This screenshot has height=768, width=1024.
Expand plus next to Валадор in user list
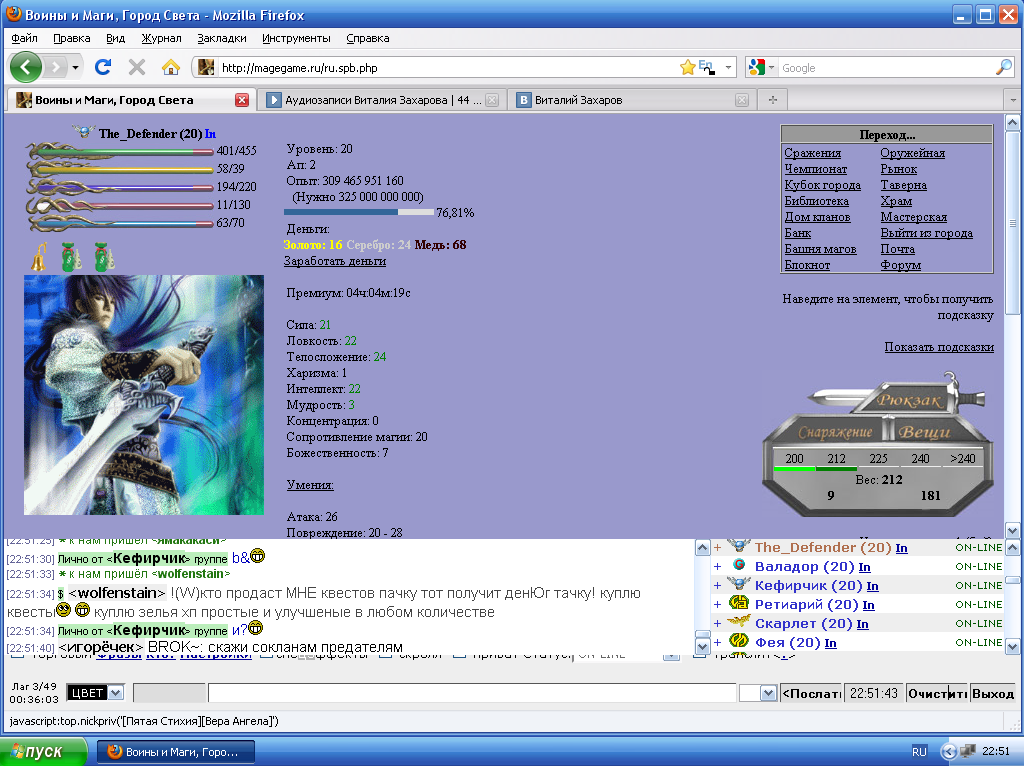click(x=717, y=567)
